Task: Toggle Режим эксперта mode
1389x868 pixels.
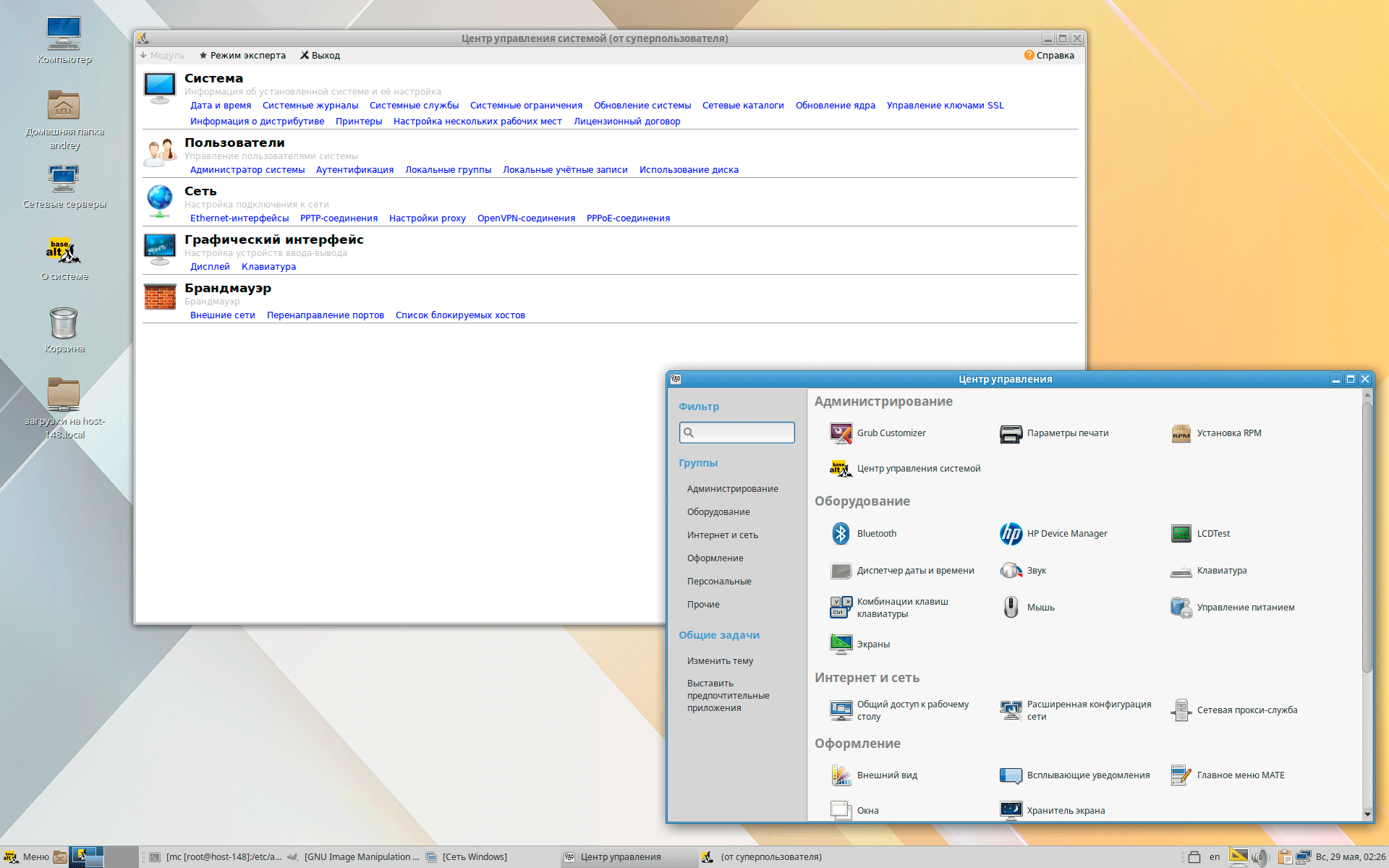Action: coord(242,56)
